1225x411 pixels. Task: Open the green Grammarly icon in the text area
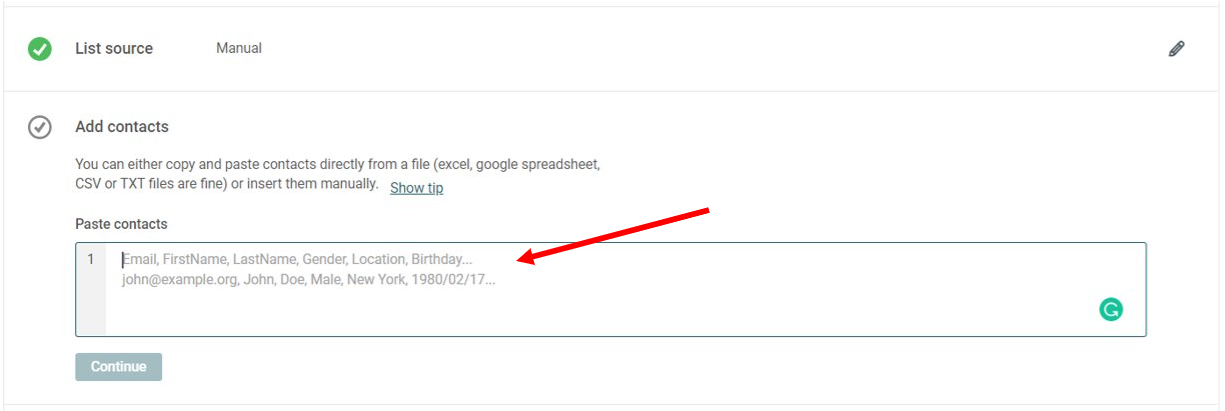click(1110, 309)
